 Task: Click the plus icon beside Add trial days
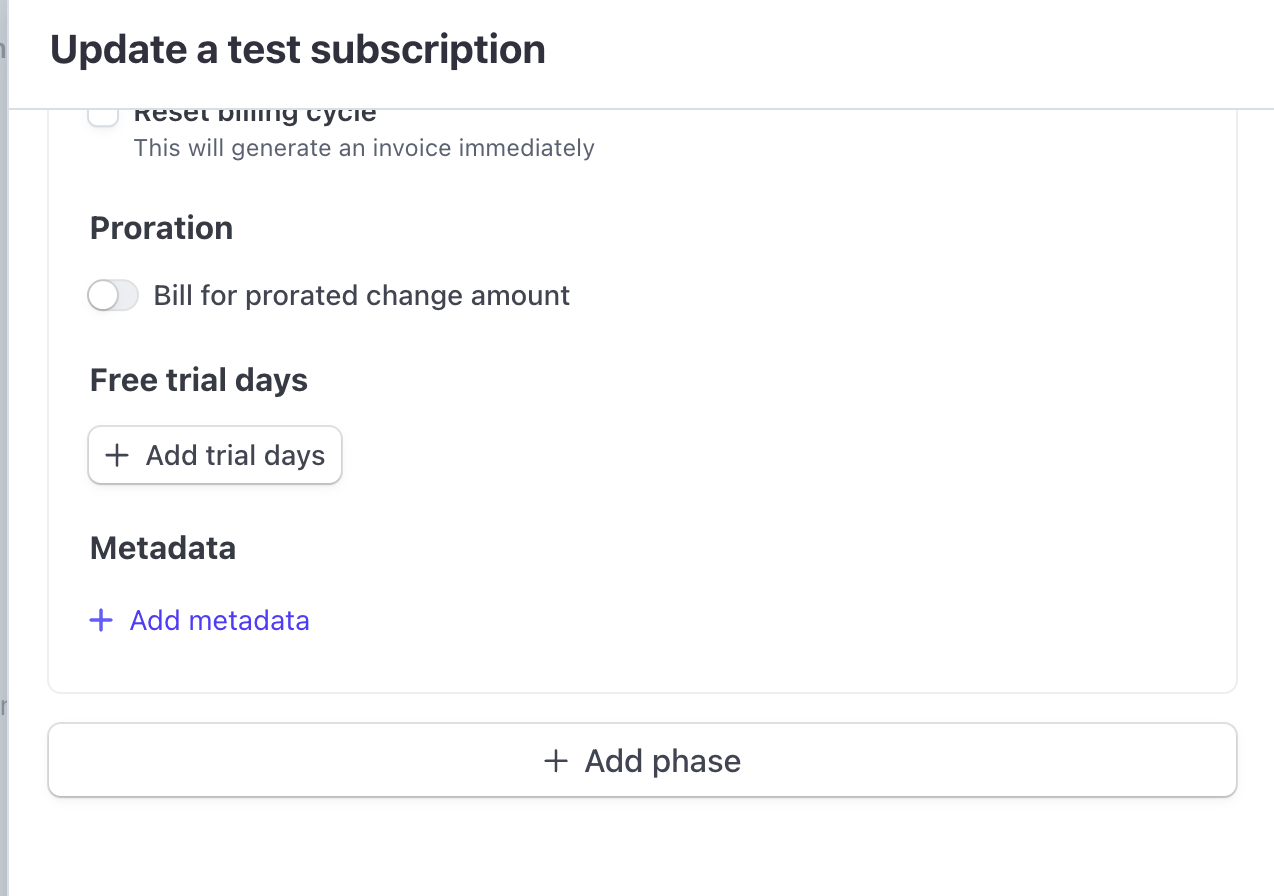tap(117, 456)
